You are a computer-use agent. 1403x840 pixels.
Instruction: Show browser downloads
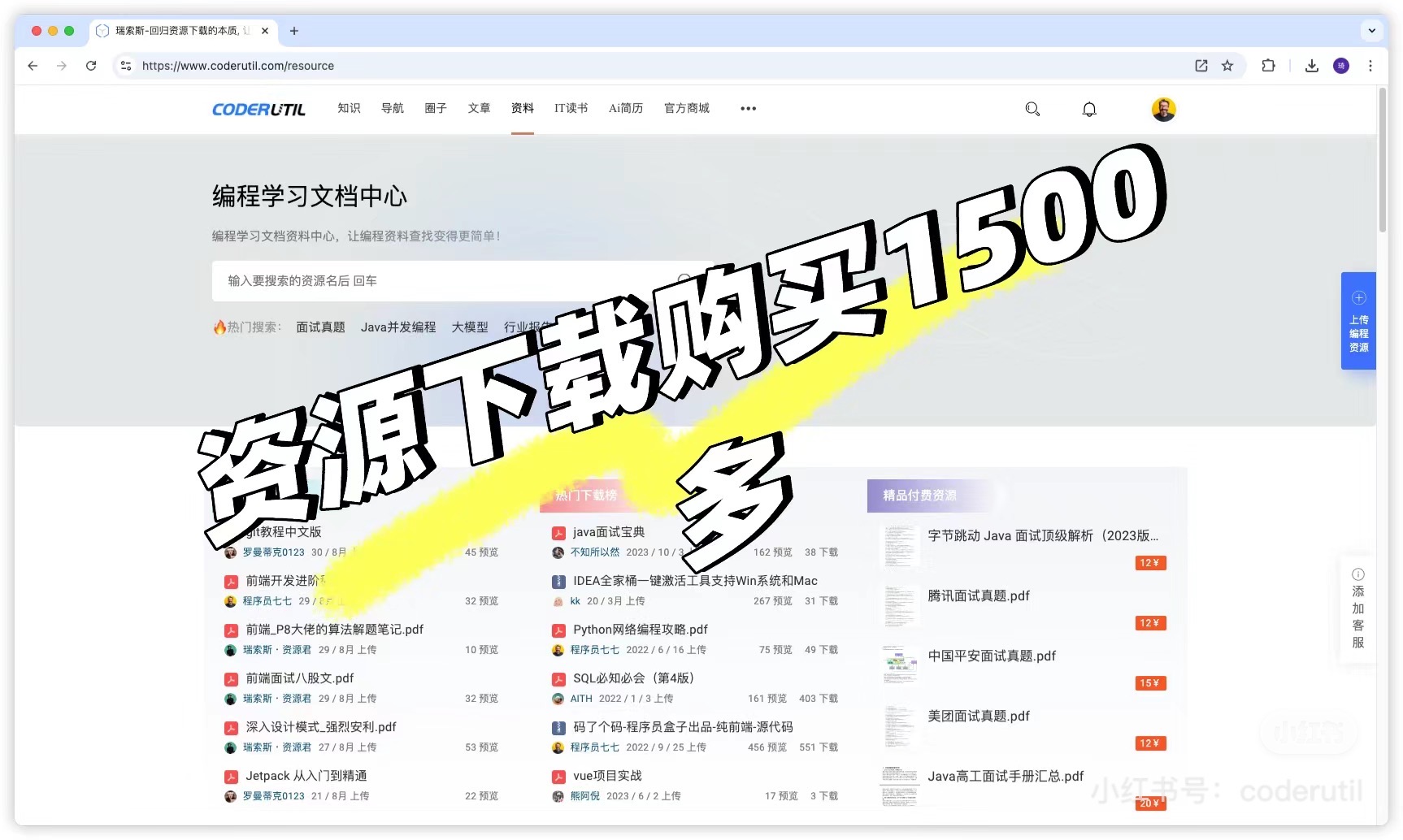[x=1311, y=66]
